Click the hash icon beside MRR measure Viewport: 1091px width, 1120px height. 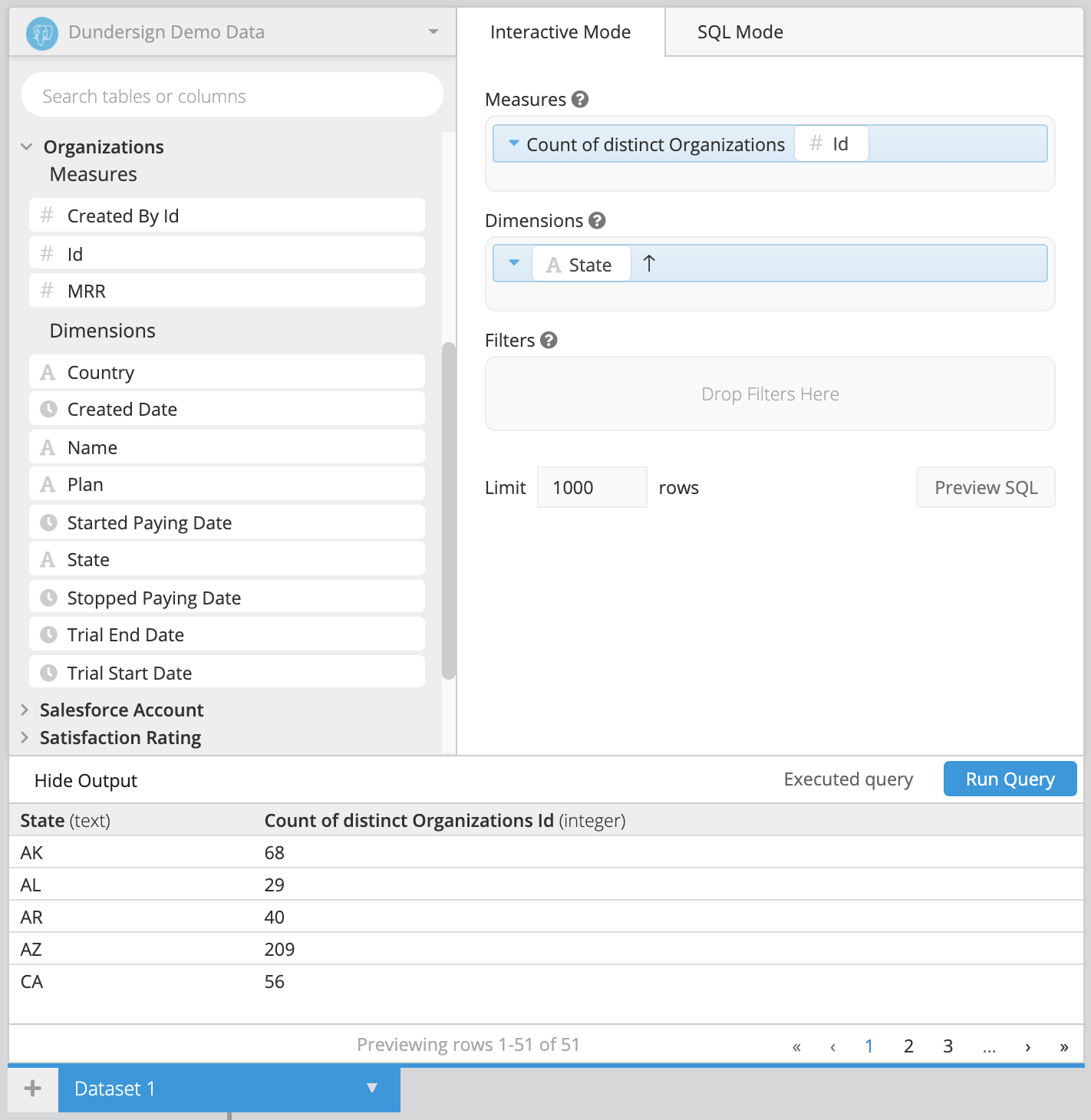(47, 291)
